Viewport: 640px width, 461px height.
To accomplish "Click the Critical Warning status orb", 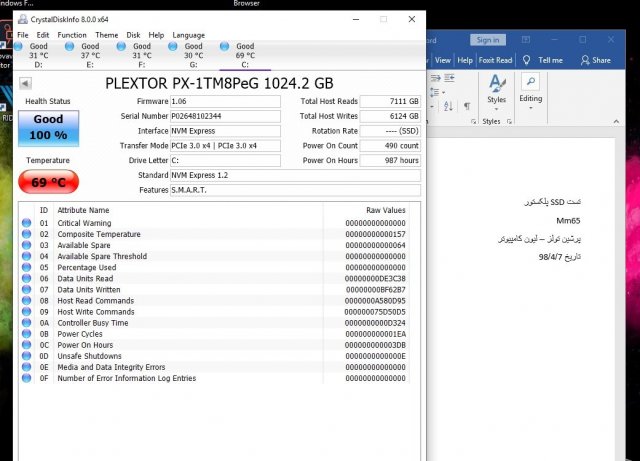I will point(27,223).
